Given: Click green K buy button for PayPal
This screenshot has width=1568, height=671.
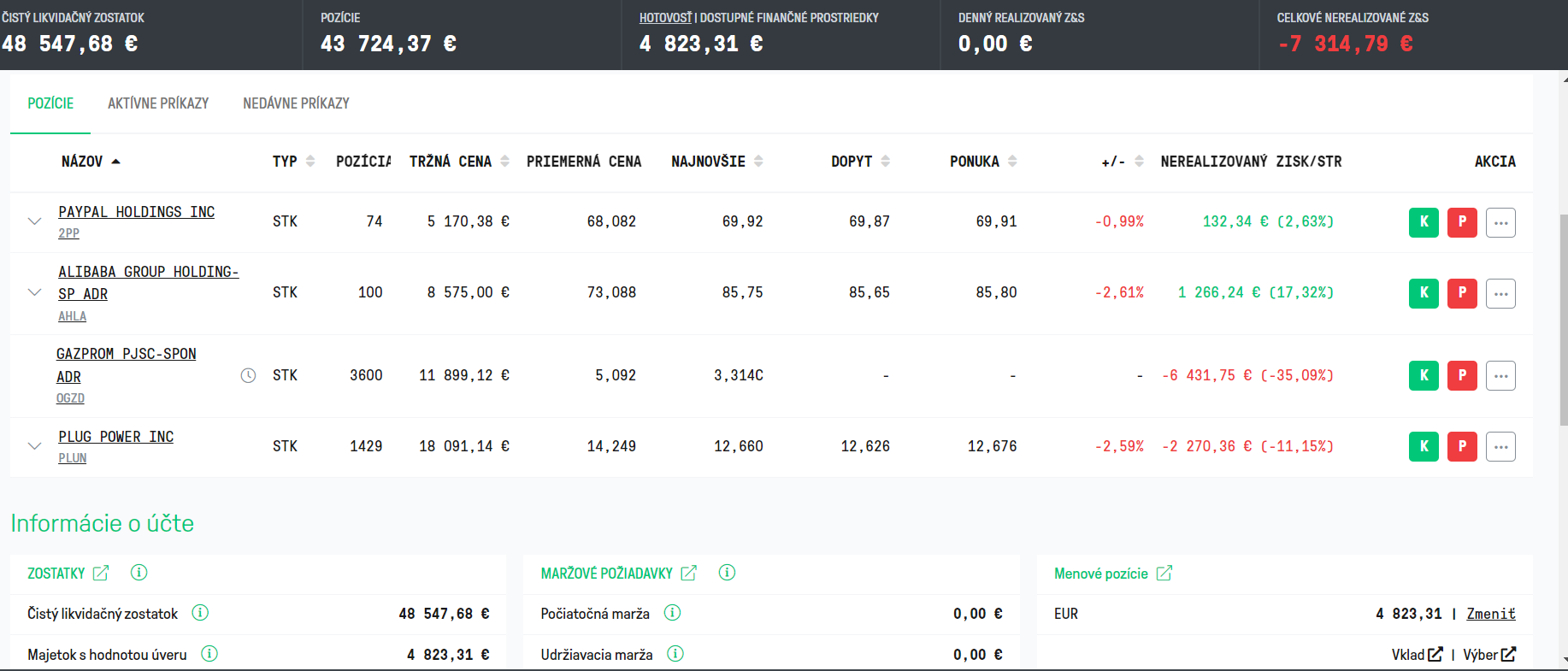Looking at the screenshot, I should point(1424,222).
